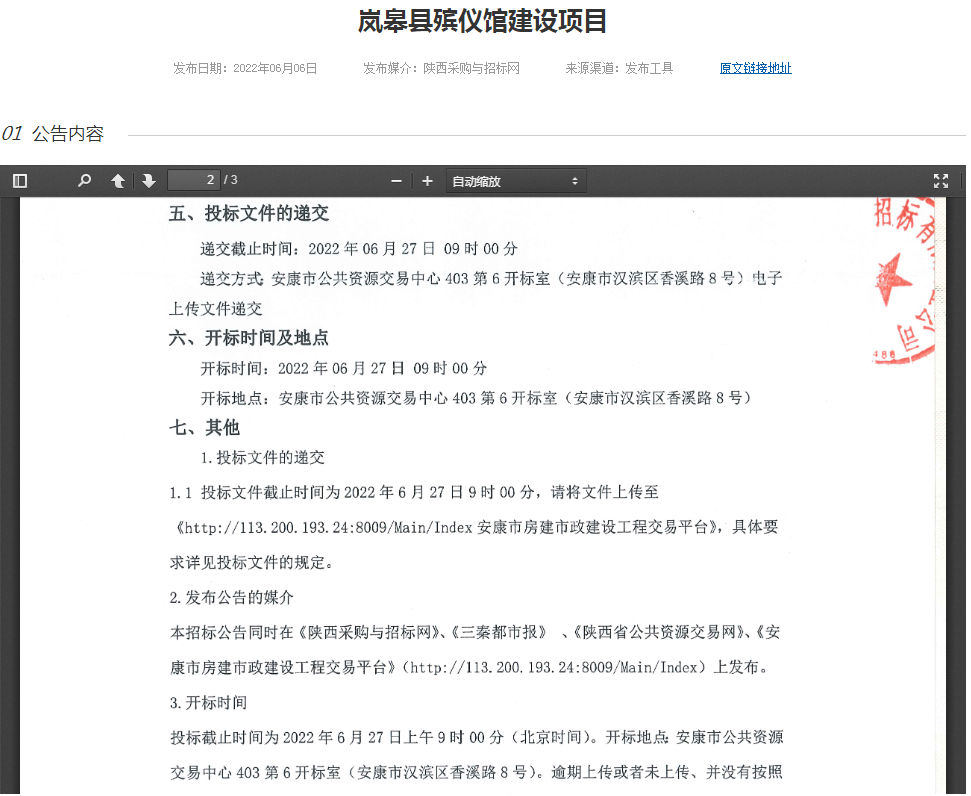This screenshot has height=796, width=971.
Task: Select heading 五、投标文件的递交
Action: [x=249, y=214]
